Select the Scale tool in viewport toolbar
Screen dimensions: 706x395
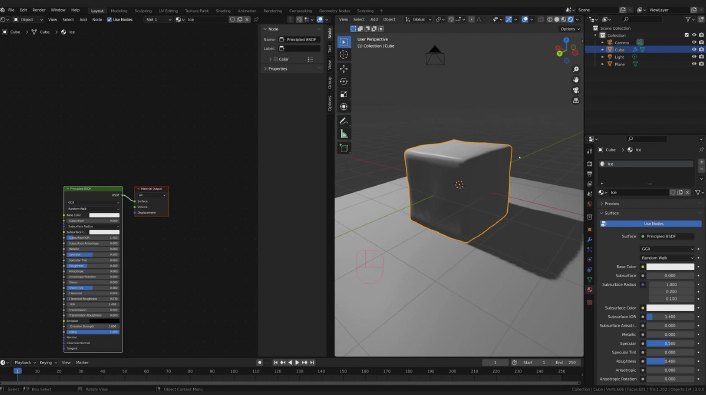[x=344, y=94]
